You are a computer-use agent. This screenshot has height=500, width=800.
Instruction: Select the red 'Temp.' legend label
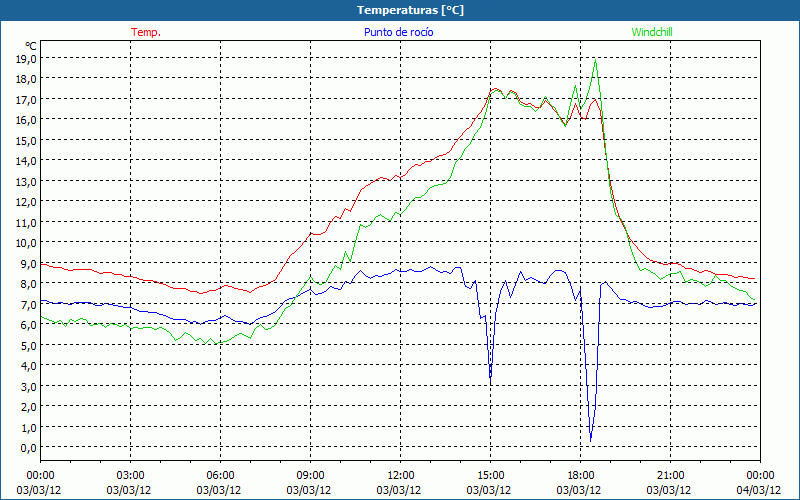click(146, 32)
